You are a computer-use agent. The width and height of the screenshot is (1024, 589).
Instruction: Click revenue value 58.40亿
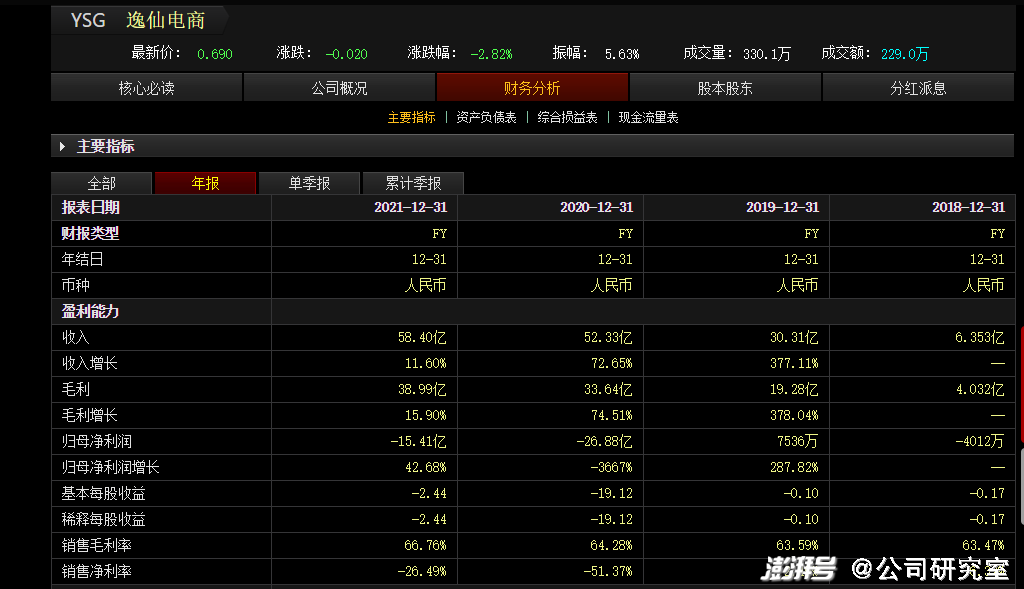[x=423, y=338]
